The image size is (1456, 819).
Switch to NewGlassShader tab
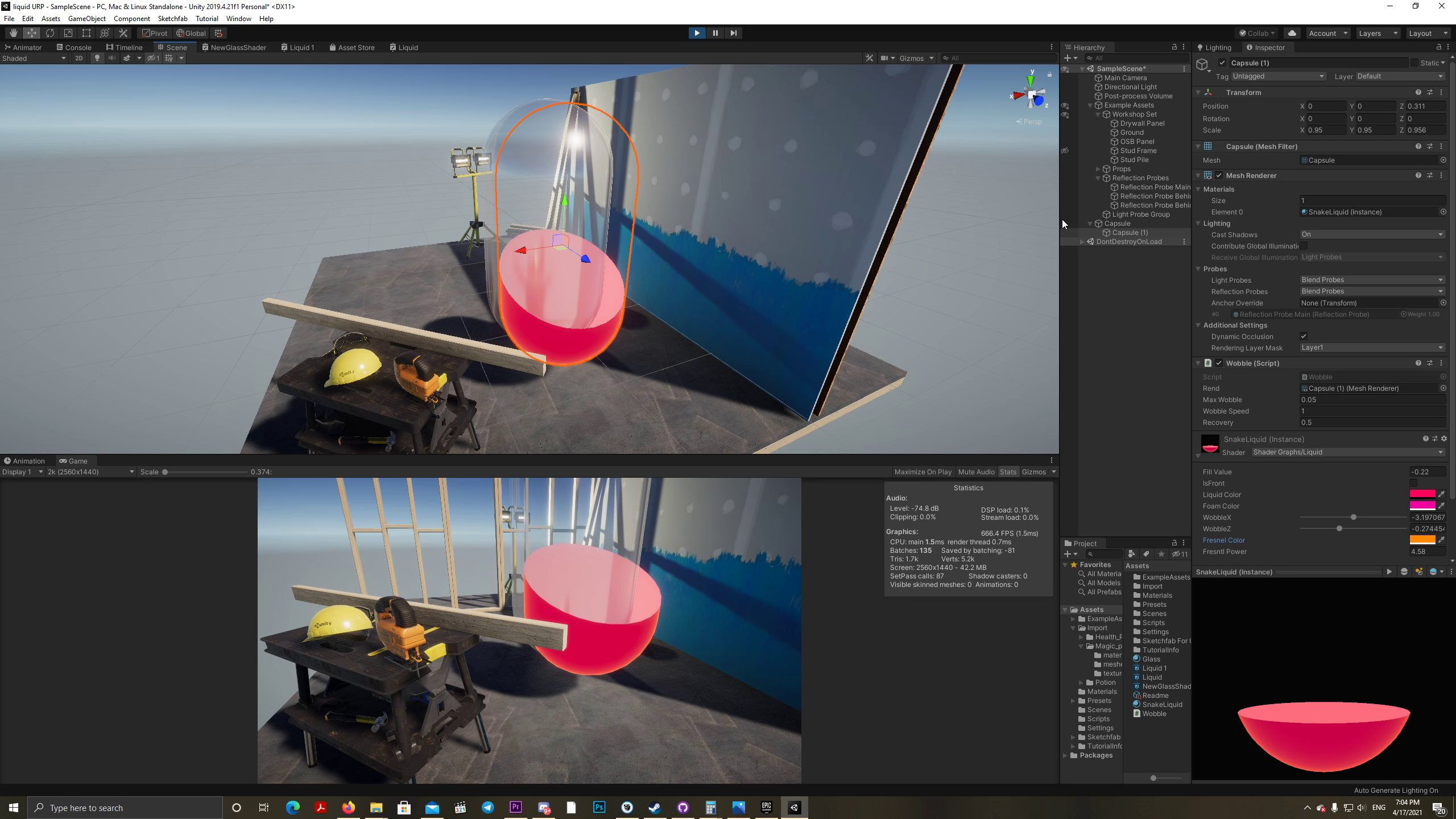point(234,47)
